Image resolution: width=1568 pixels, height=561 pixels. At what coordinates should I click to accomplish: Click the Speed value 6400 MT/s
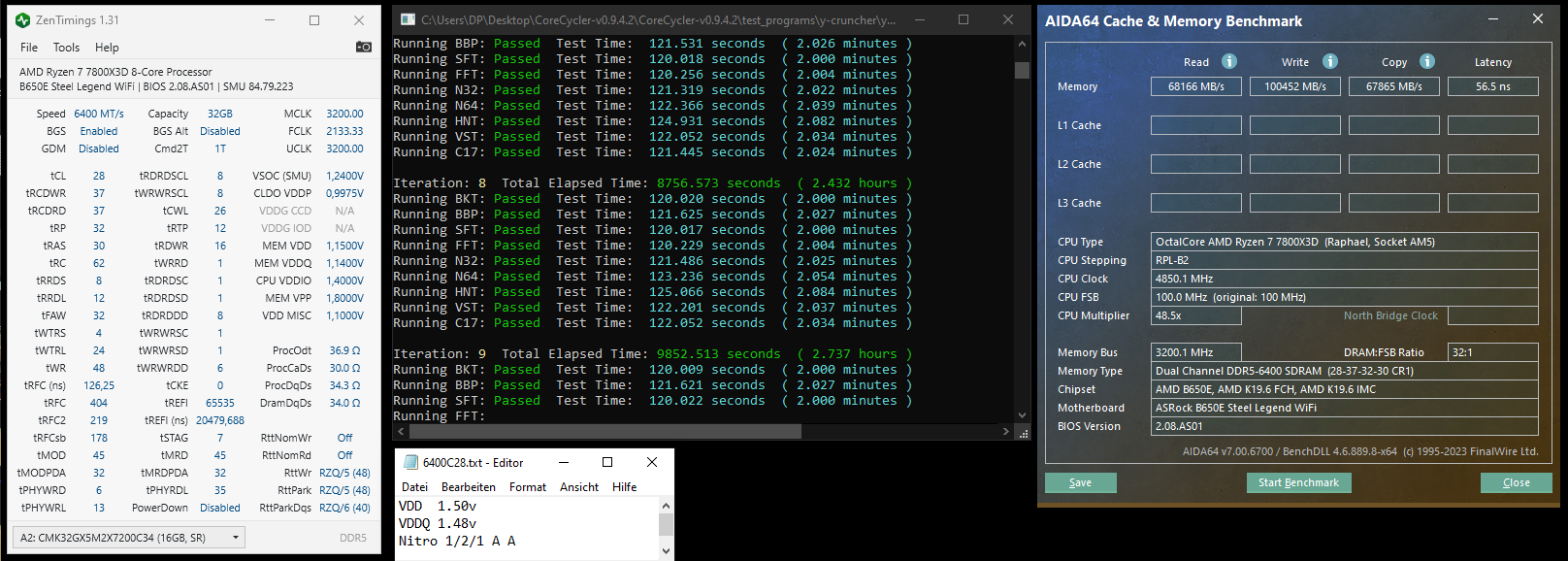pyautogui.click(x=99, y=114)
